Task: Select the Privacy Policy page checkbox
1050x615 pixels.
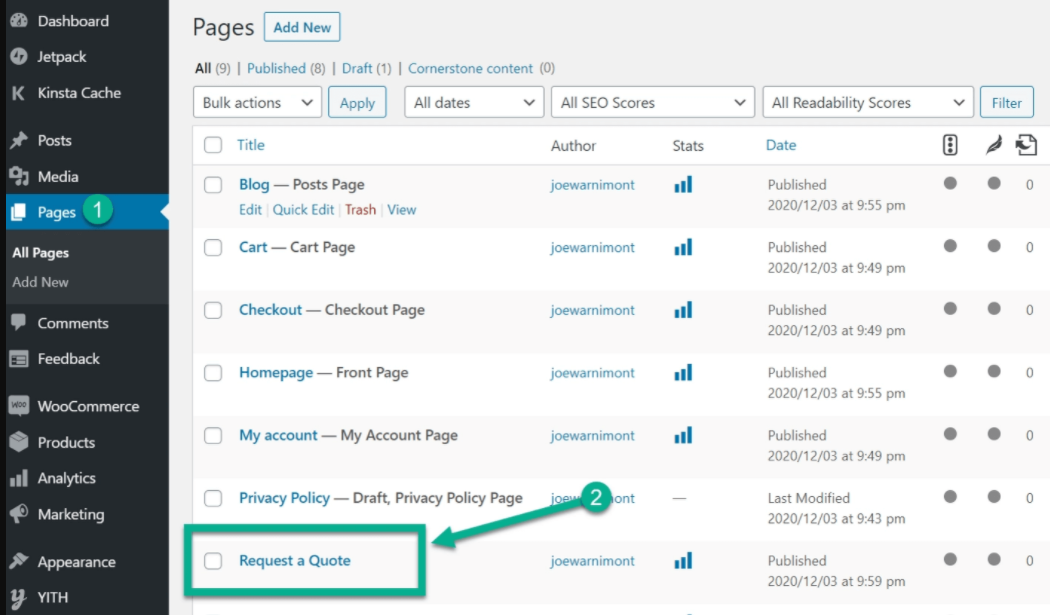Action: (213, 498)
